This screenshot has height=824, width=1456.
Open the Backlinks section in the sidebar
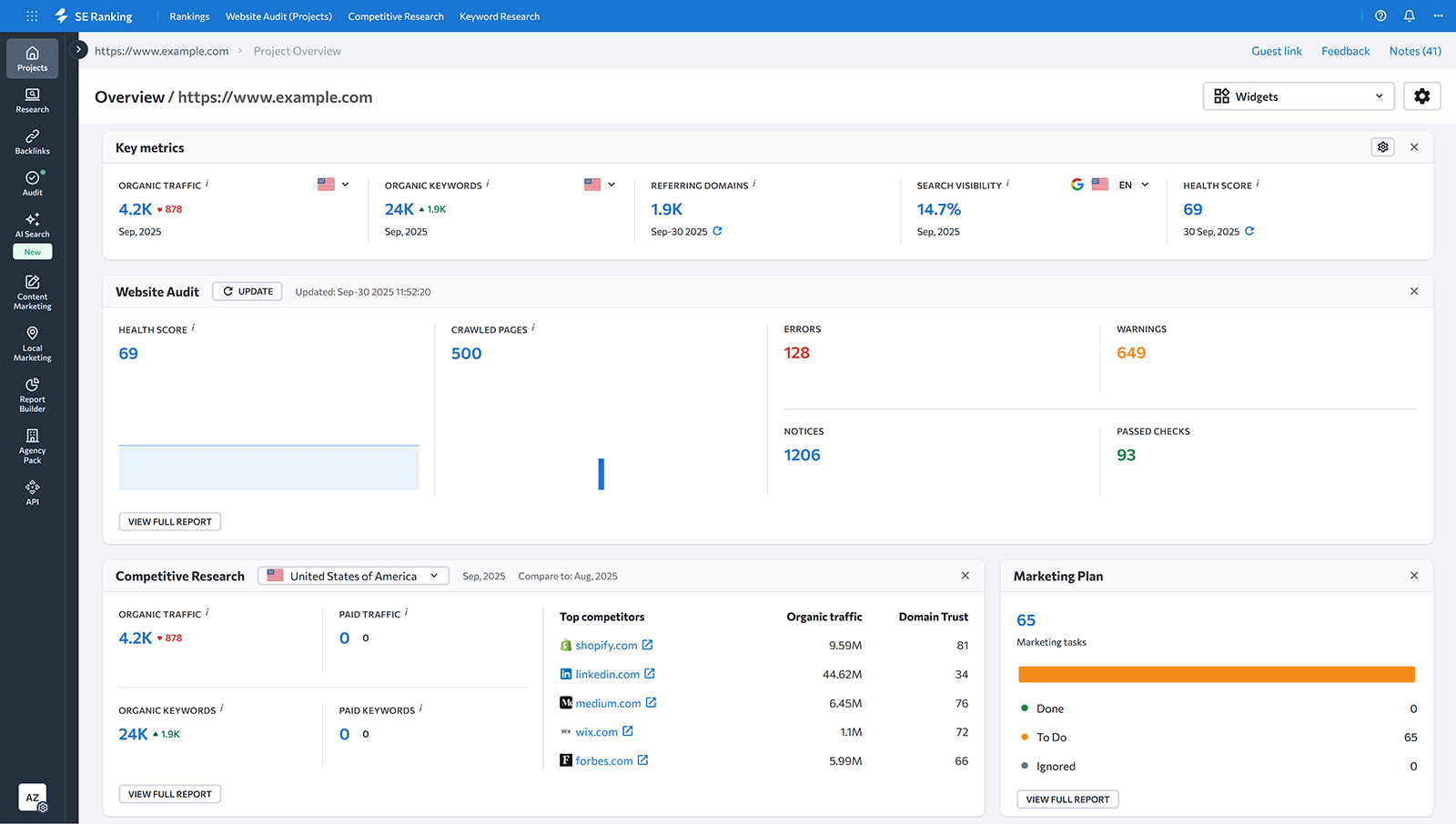click(32, 141)
